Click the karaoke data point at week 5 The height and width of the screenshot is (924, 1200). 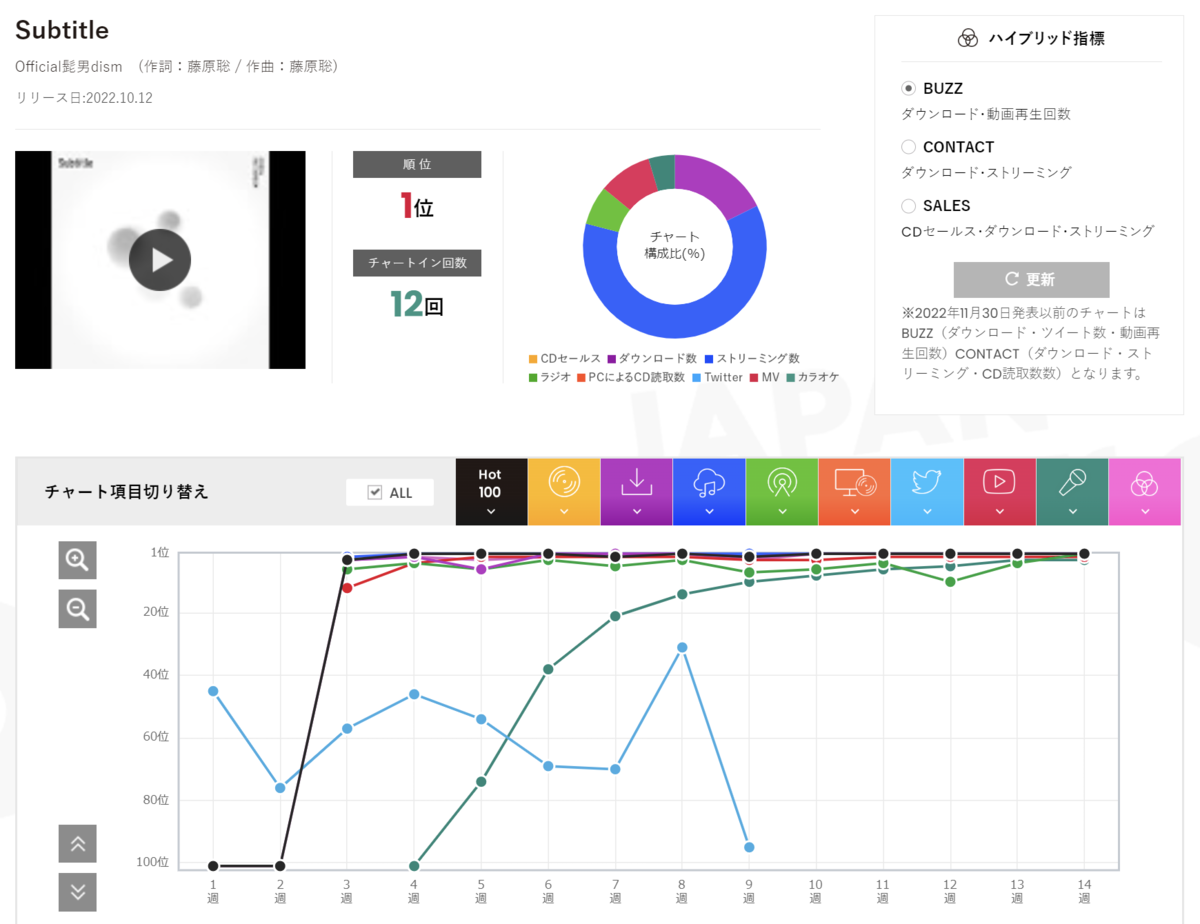pos(481,781)
